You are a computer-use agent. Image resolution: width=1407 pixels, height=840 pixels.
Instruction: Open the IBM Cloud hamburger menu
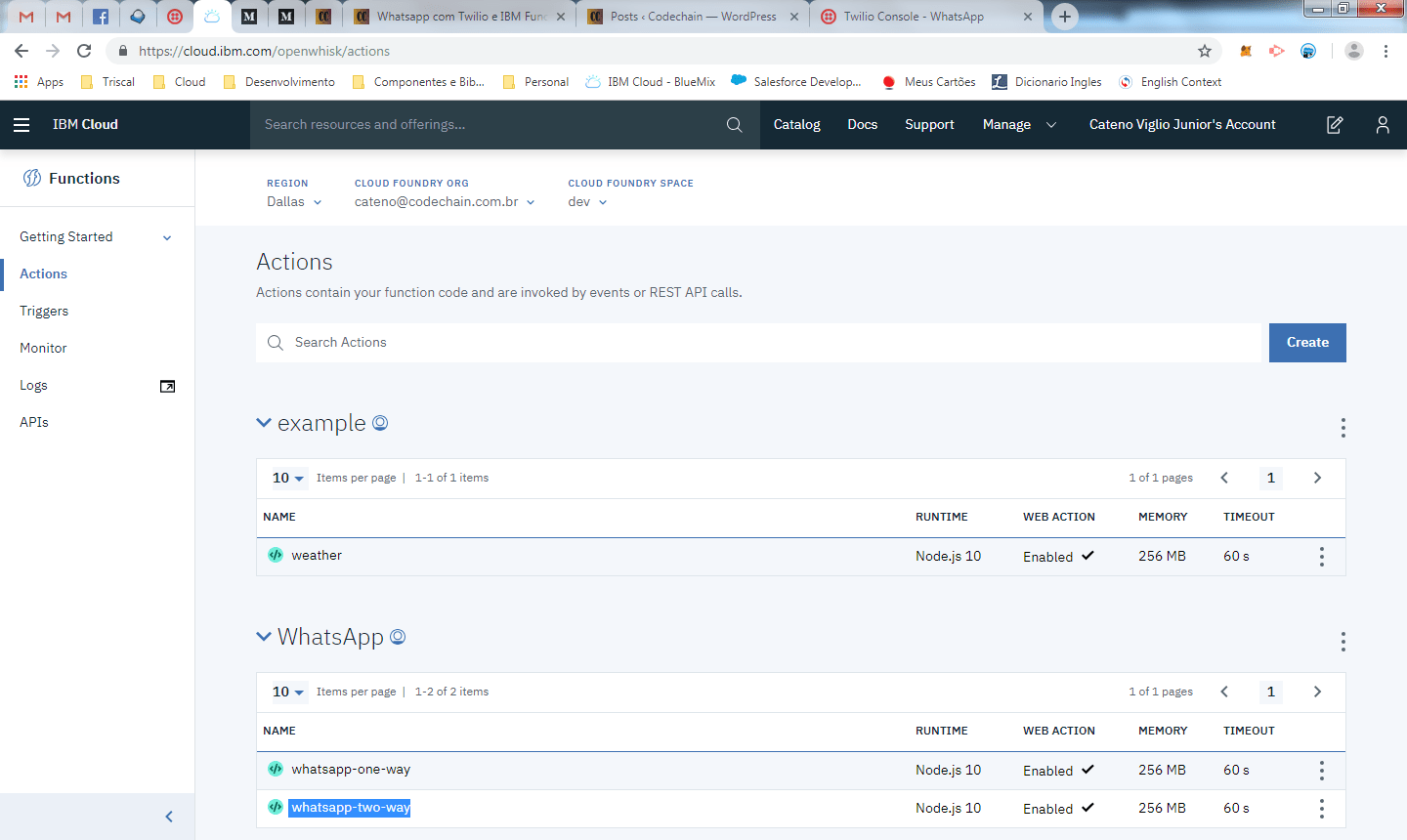click(21, 125)
